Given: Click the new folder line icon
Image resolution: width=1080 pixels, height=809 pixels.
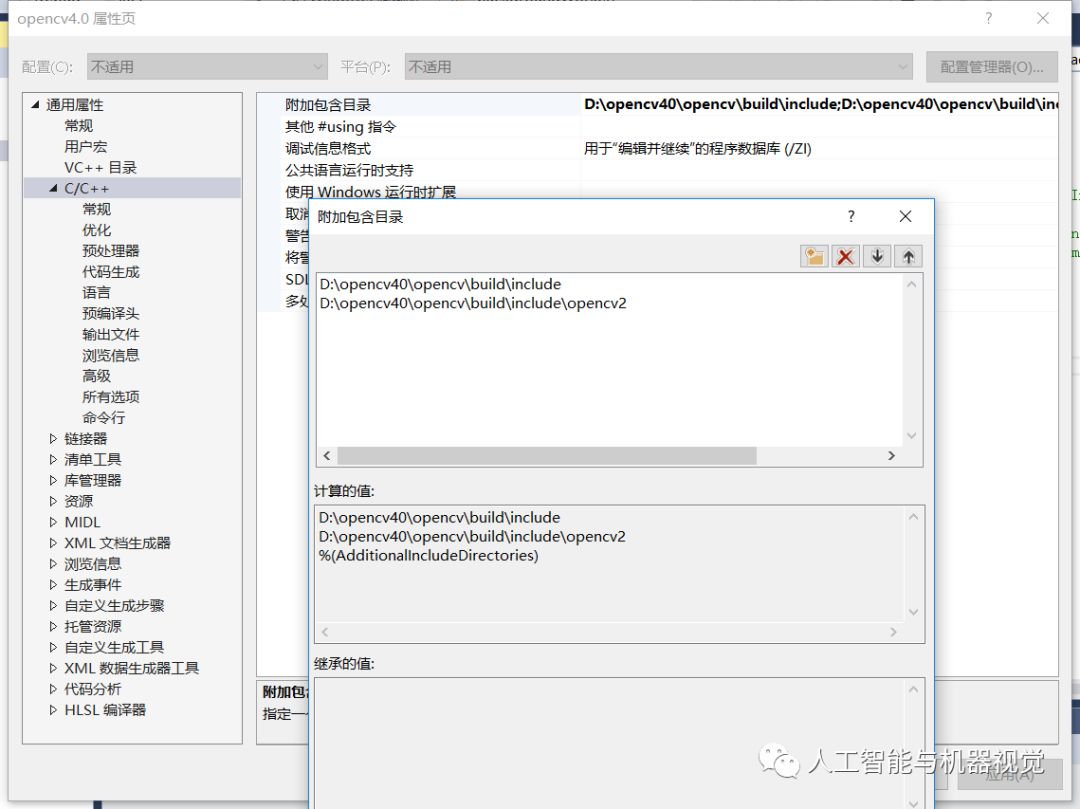Looking at the screenshot, I should click(x=814, y=257).
